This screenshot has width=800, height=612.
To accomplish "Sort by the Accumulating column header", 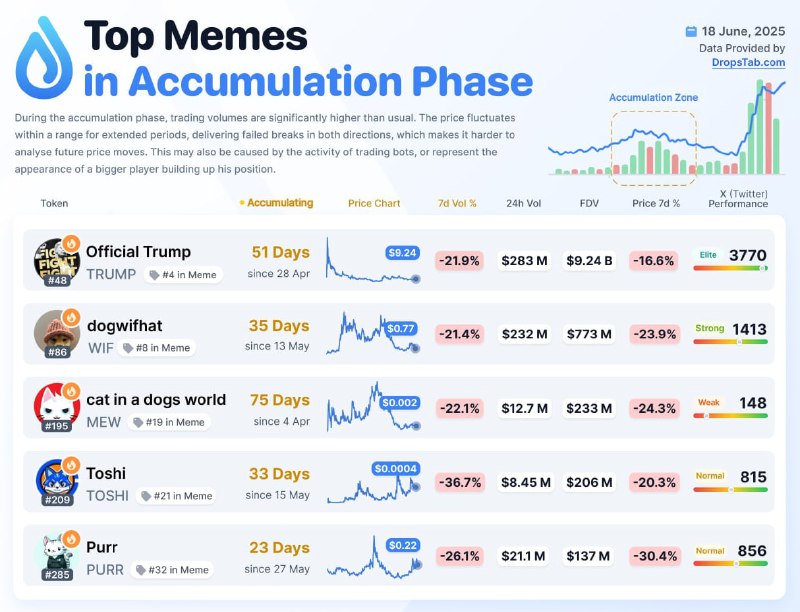I will [276, 203].
